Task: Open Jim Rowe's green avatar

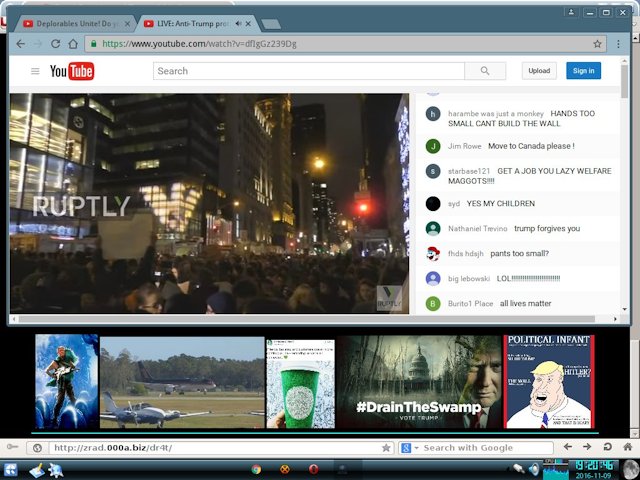Action: (x=433, y=146)
